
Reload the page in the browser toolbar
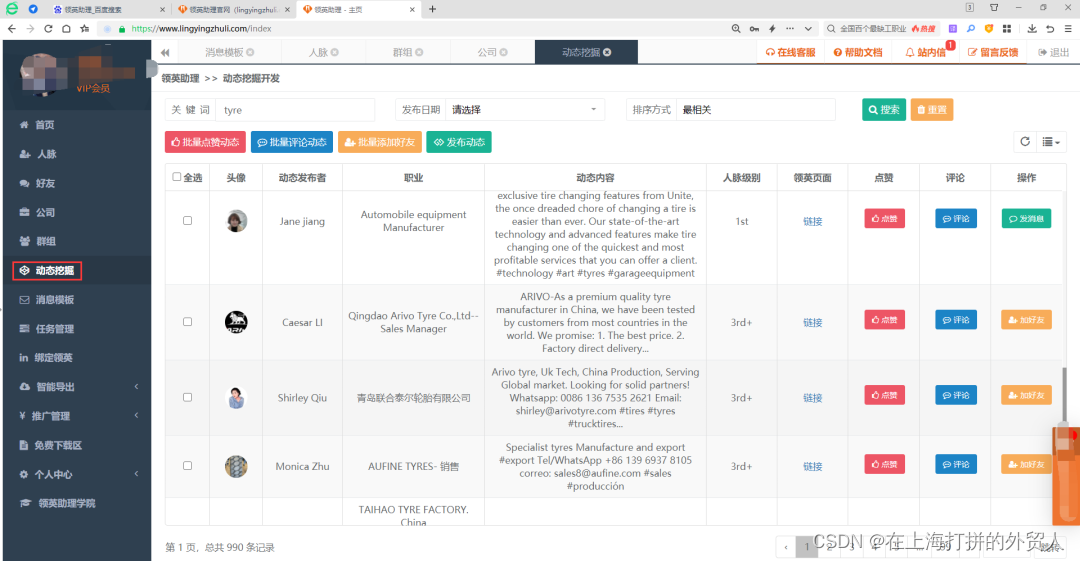(48, 28)
